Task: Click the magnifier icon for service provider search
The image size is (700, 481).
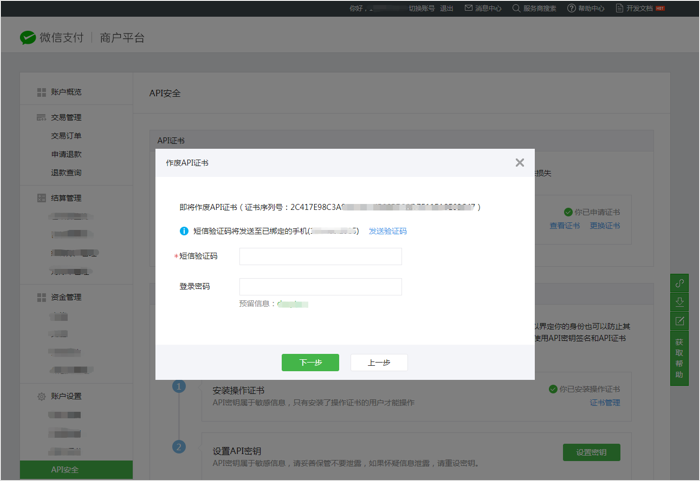Action: [516, 8]
